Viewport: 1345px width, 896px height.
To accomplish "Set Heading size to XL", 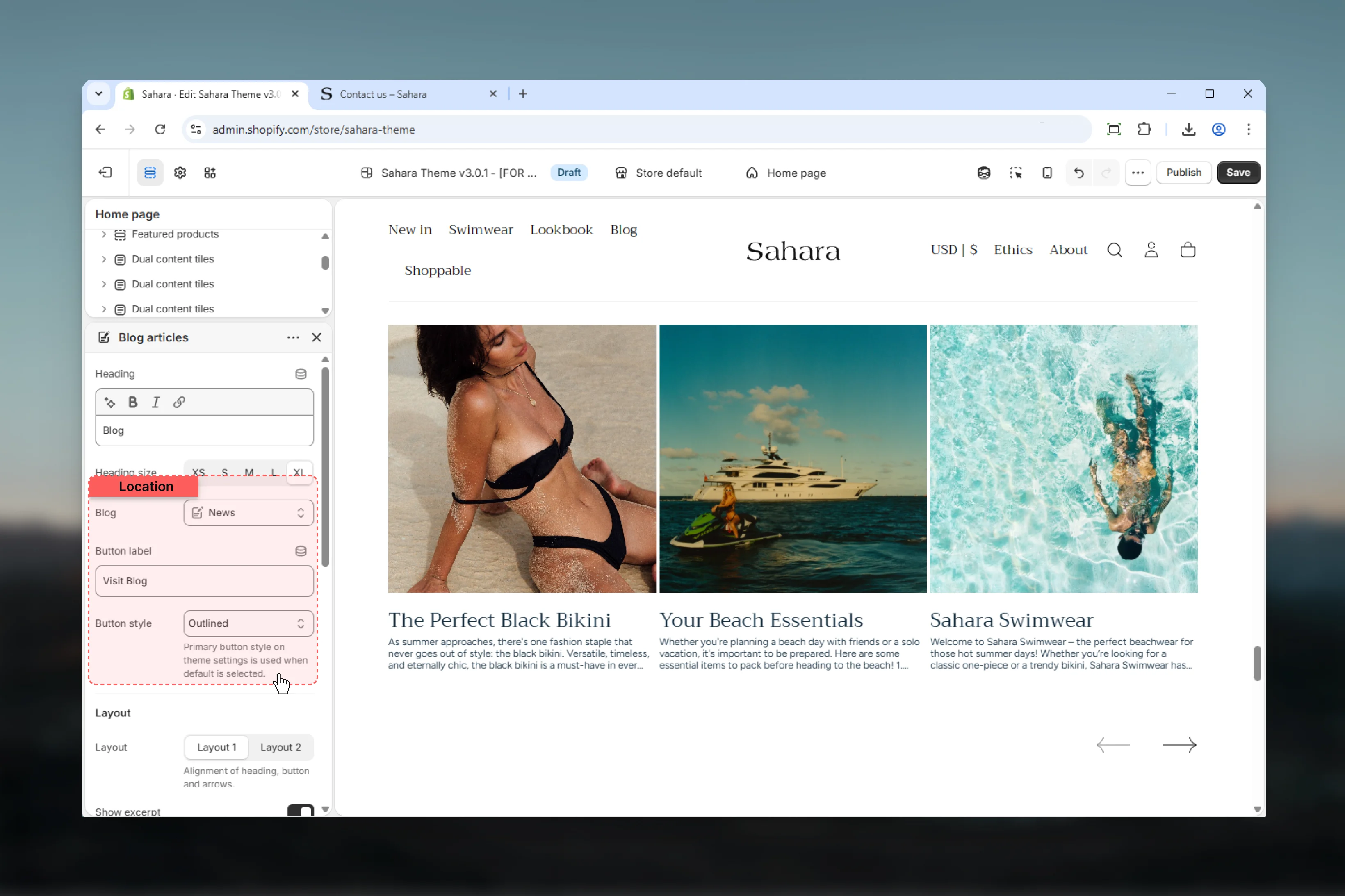I will 299,473.
